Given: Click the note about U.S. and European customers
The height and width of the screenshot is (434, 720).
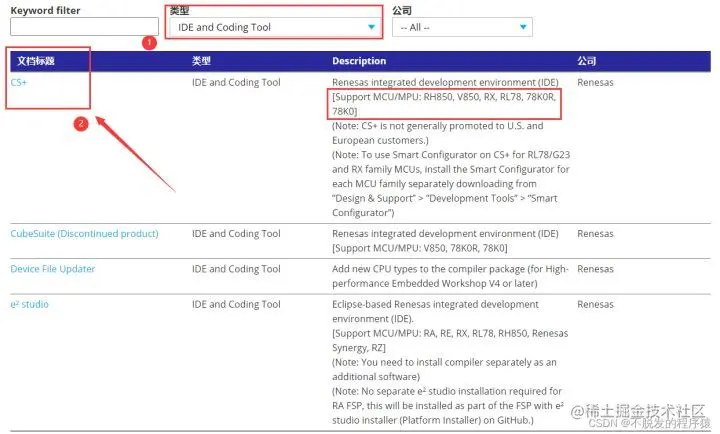Looking at the screenshot, I should click(x=438, y=133).
